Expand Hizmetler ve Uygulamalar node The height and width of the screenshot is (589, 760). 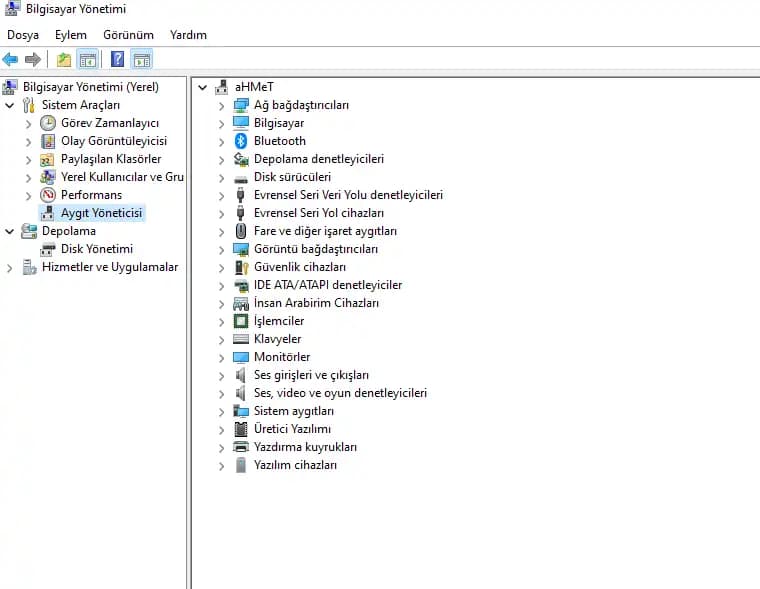coord(10,267)
